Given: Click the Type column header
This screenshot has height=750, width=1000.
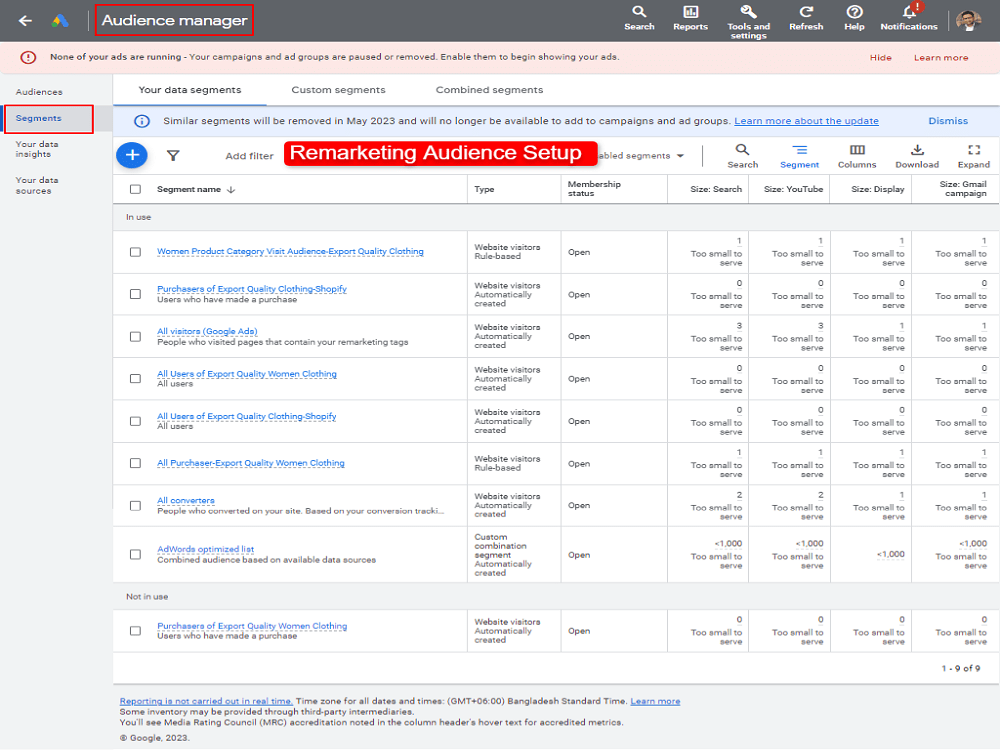Looking at the screenshot, I should (x=484, y=189).
